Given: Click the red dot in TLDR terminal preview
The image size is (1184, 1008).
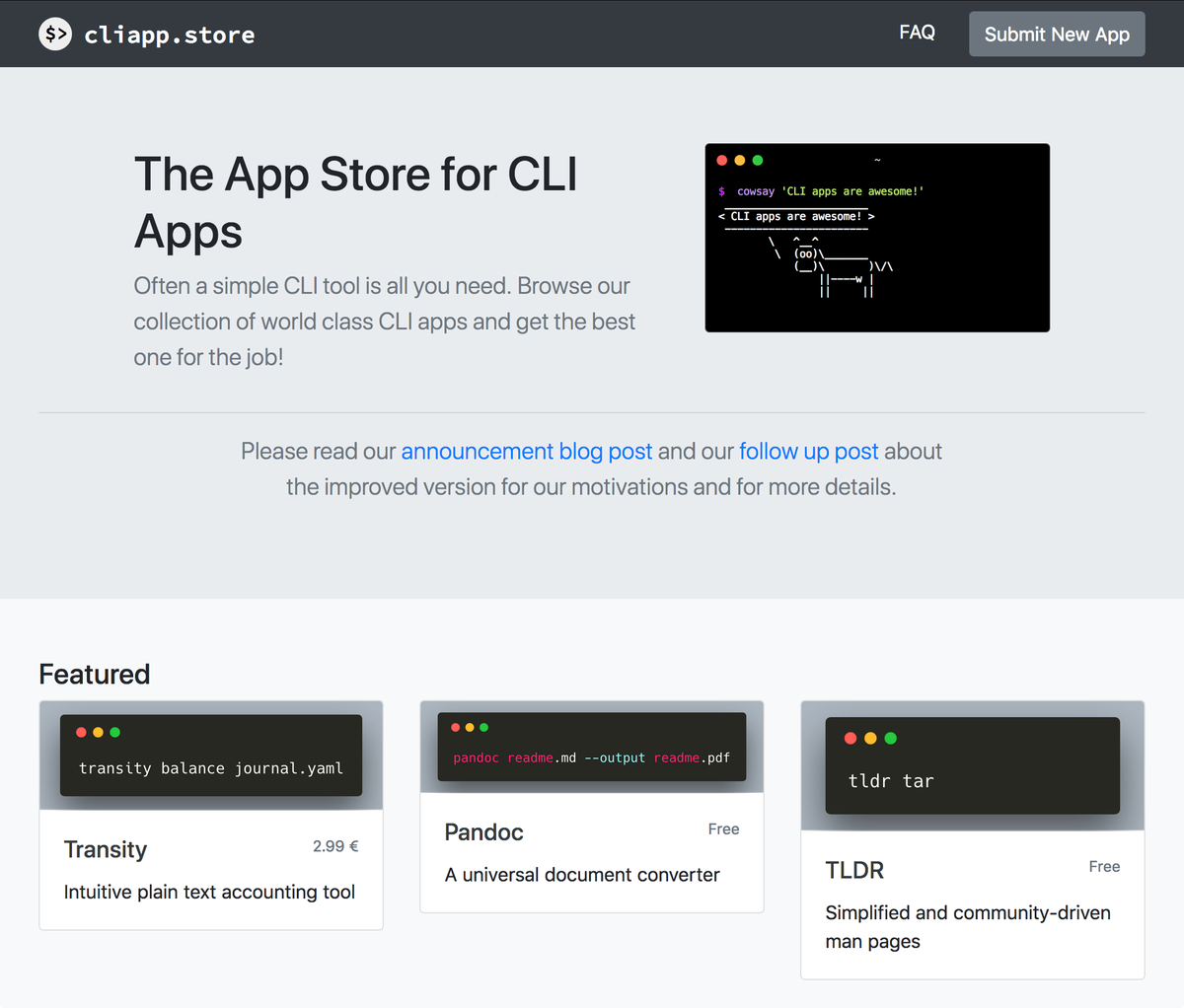Looking at the screenshot, I should point(851,738).
